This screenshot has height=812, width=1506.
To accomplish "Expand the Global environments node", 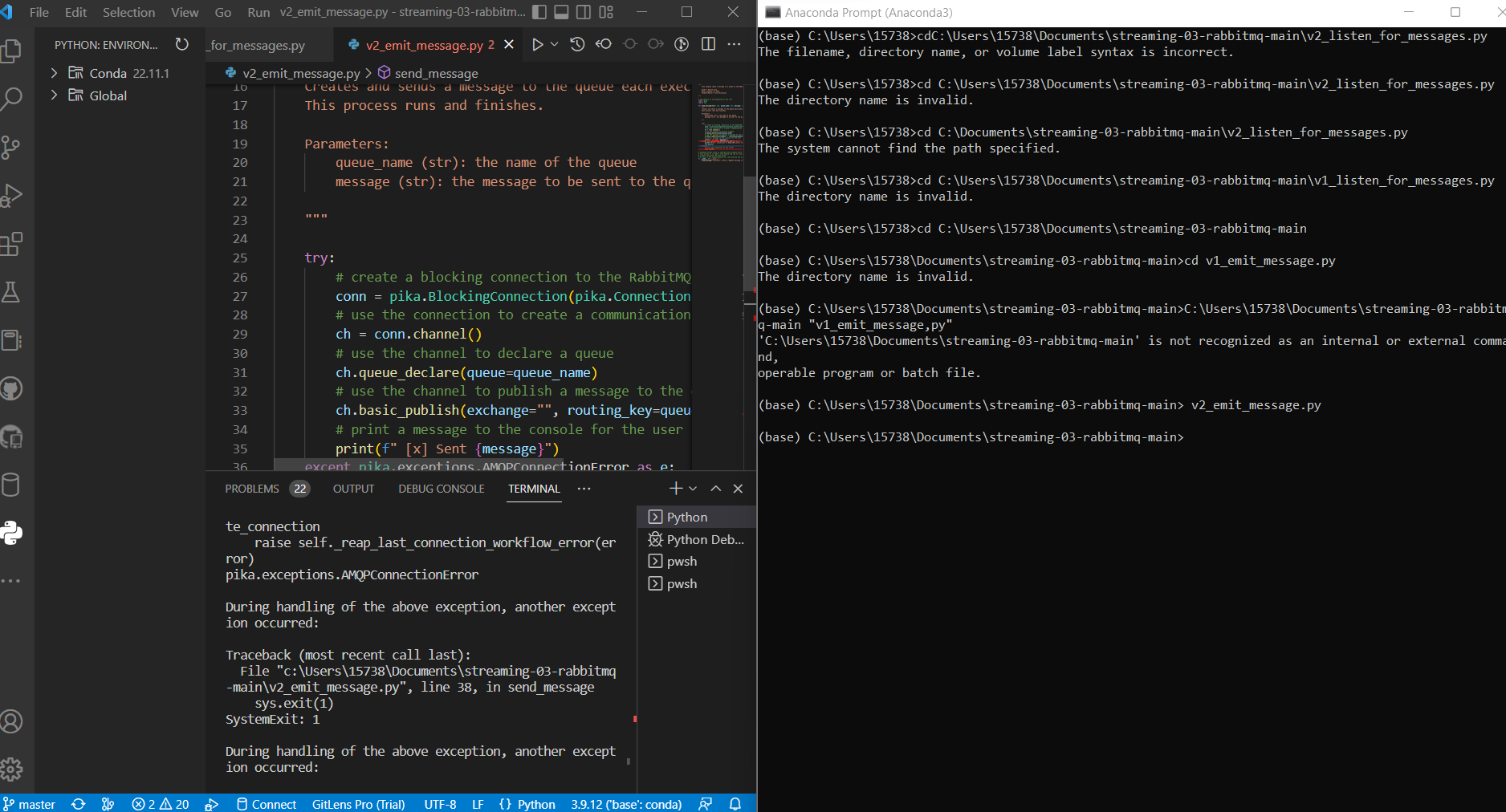I will click(x=54, y=95).
